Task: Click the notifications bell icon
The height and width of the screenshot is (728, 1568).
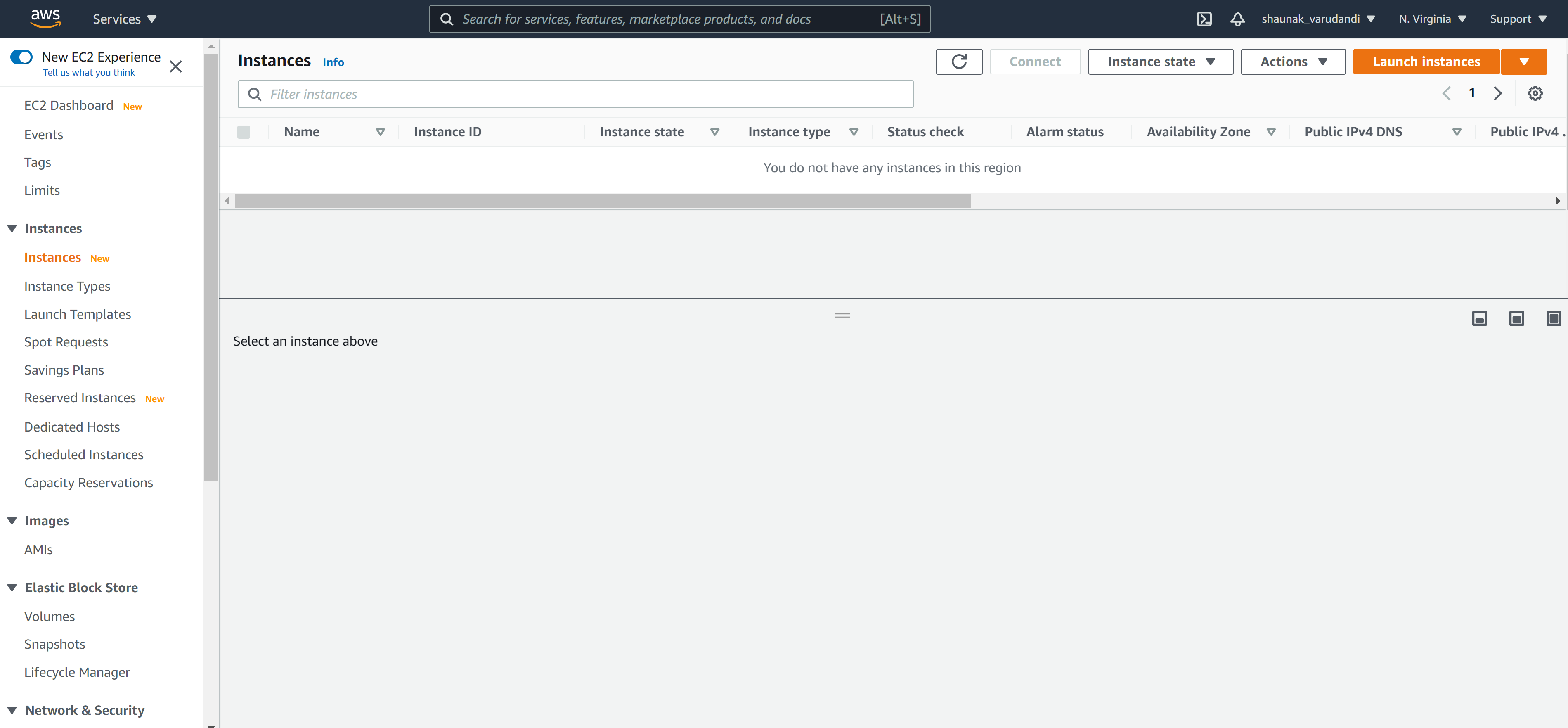Action: pyautogui.click(x=1237, y=19)
